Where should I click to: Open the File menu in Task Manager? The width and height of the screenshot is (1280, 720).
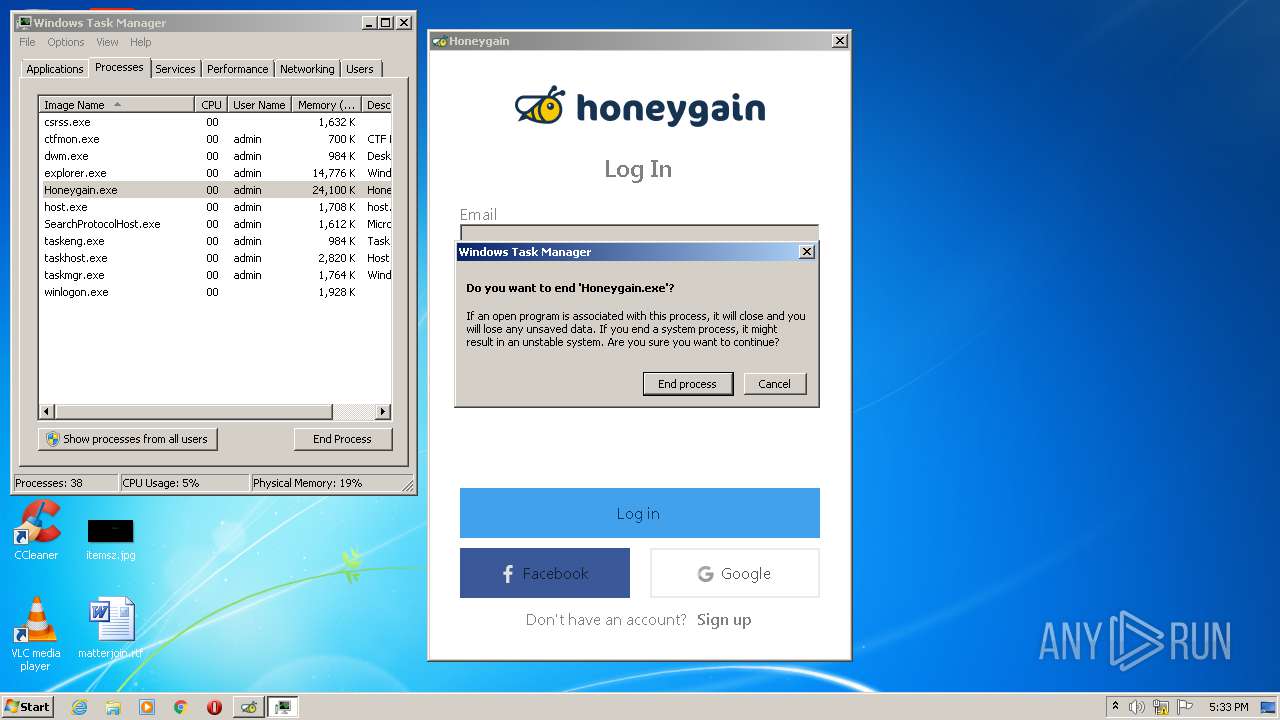point(27,42)
